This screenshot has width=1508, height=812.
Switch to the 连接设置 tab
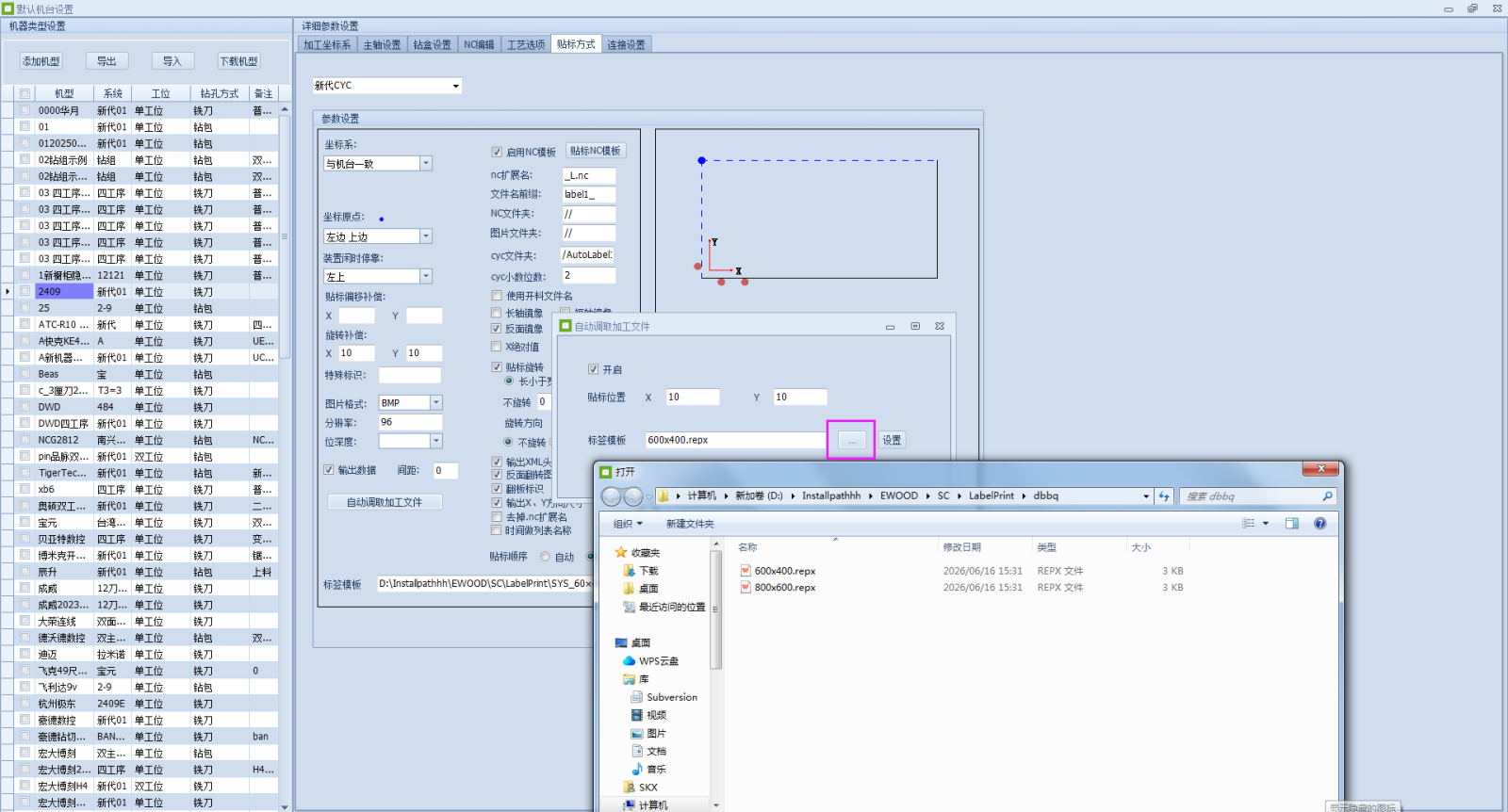pos(626,44)
